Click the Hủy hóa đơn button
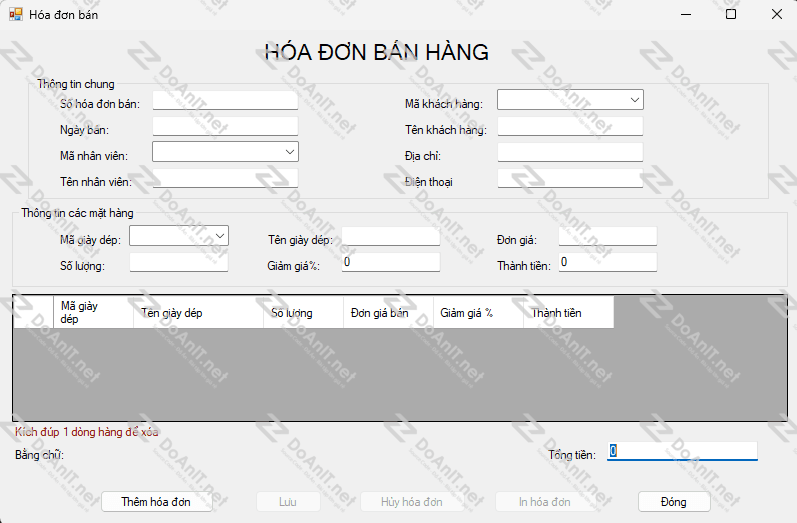This screenshot has height=523, width=797. pos(412,502)
